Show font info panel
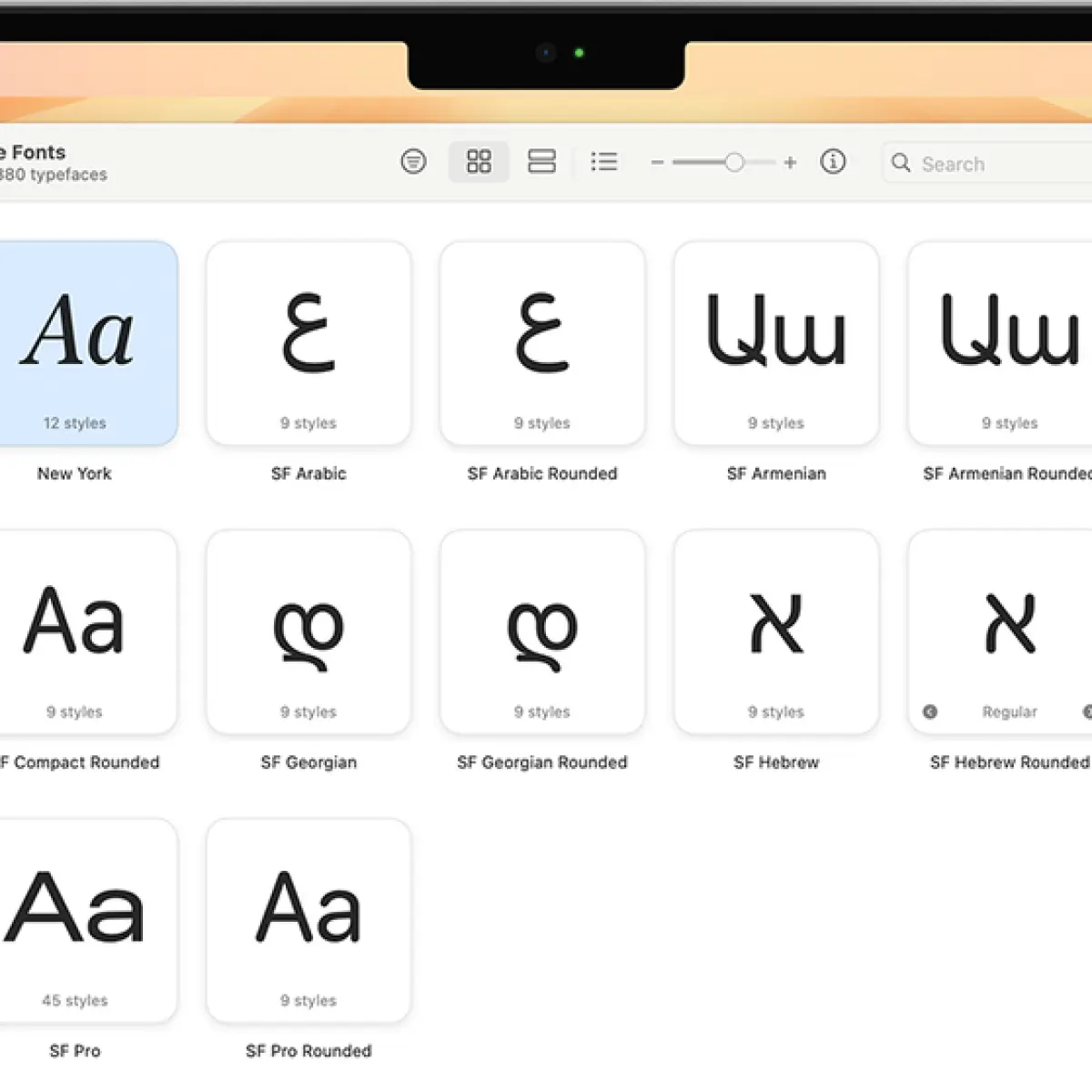 click(x=833, y=162)
